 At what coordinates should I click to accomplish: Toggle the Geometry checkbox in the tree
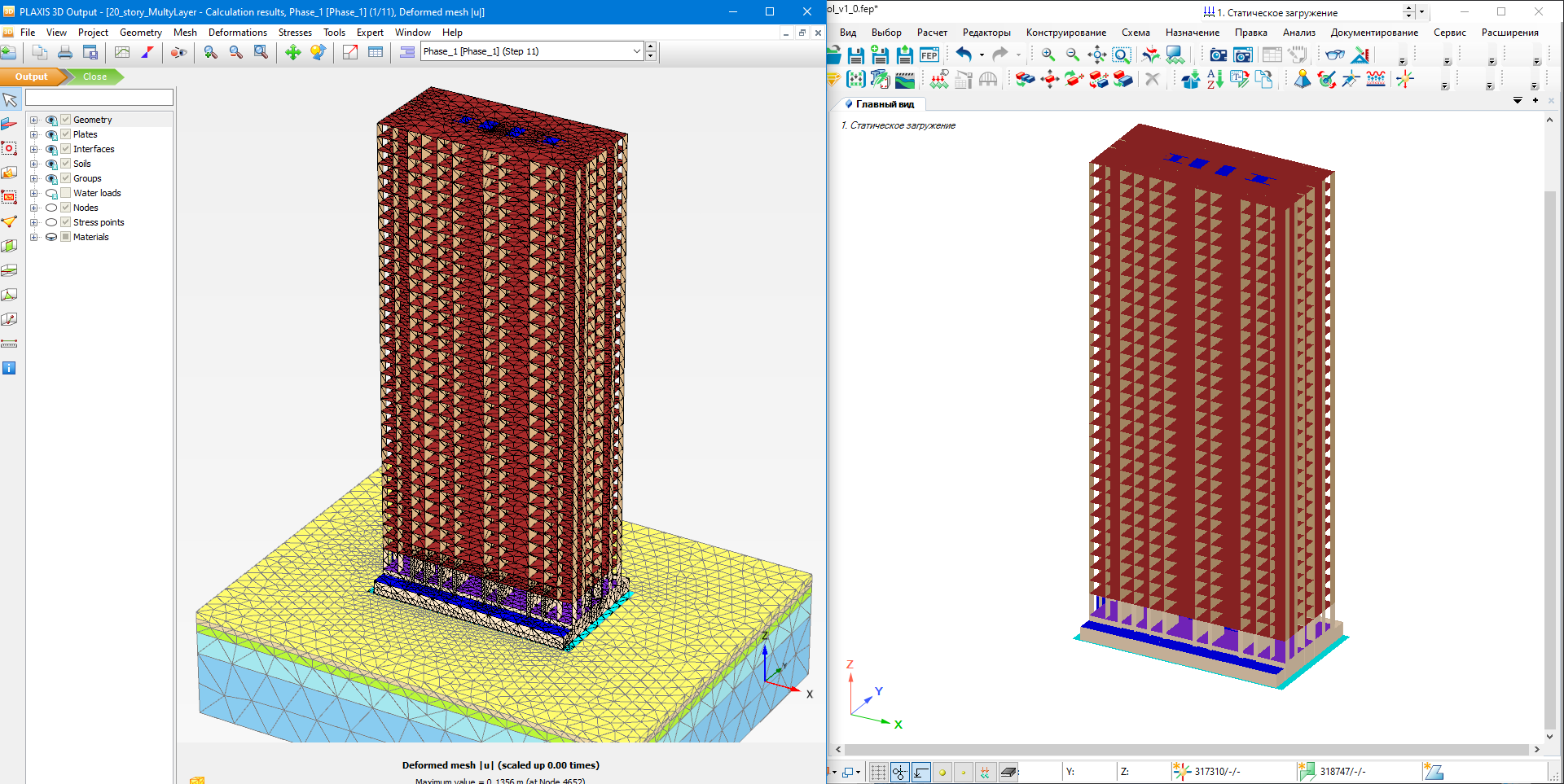pos(66,120)
